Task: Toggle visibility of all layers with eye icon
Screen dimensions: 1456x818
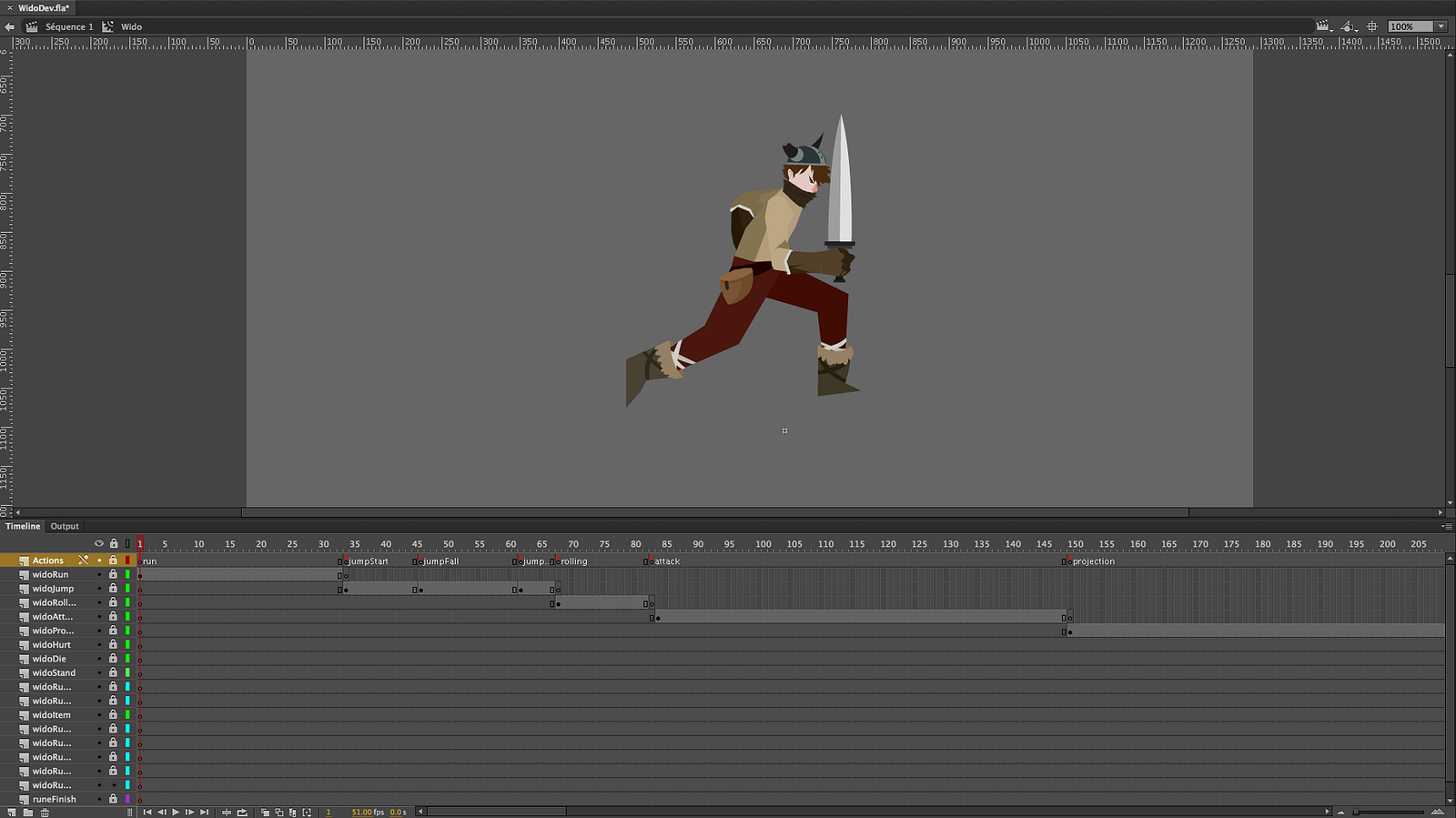Action: [x=99, y=543]
